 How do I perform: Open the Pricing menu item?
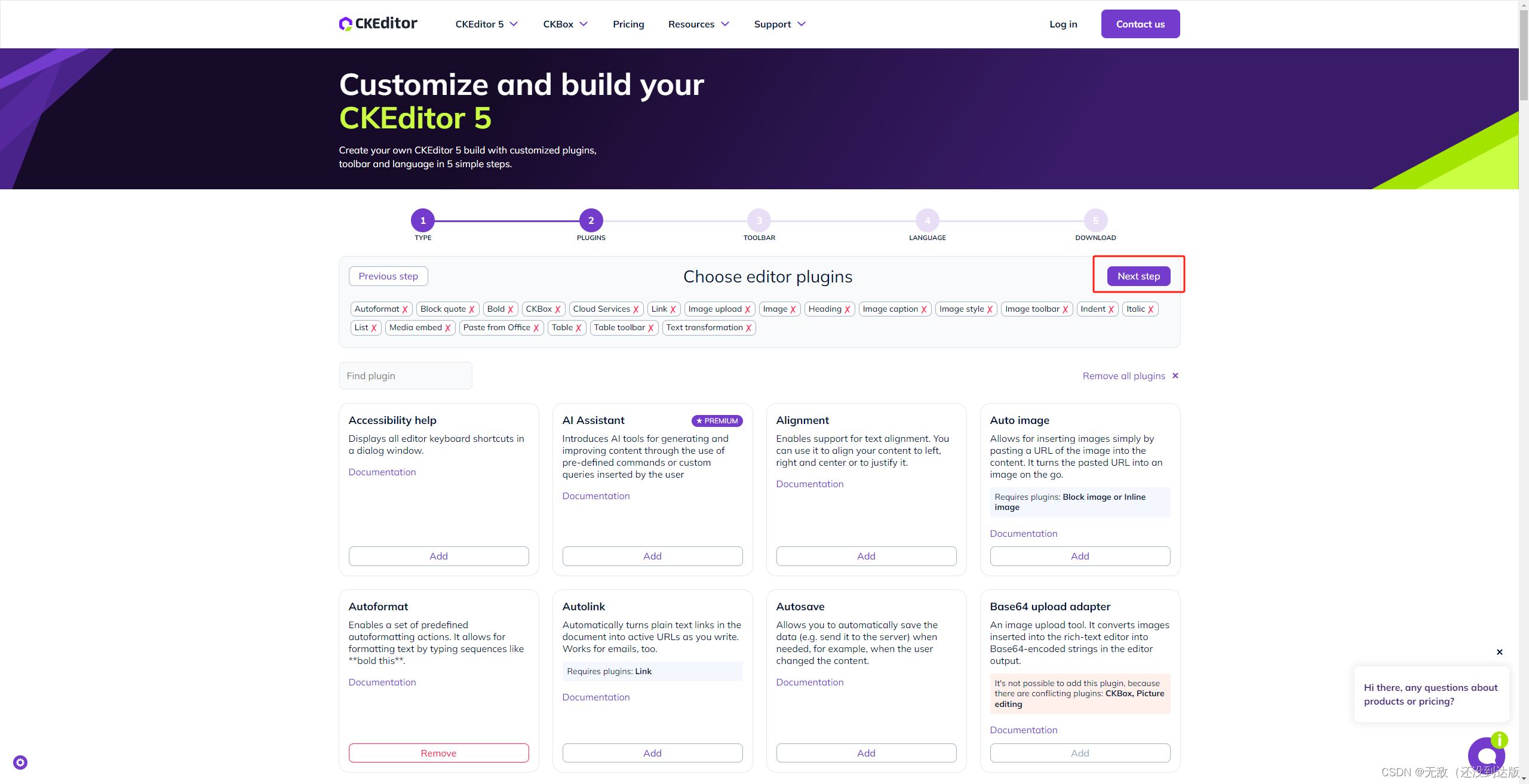pos(628,24)
